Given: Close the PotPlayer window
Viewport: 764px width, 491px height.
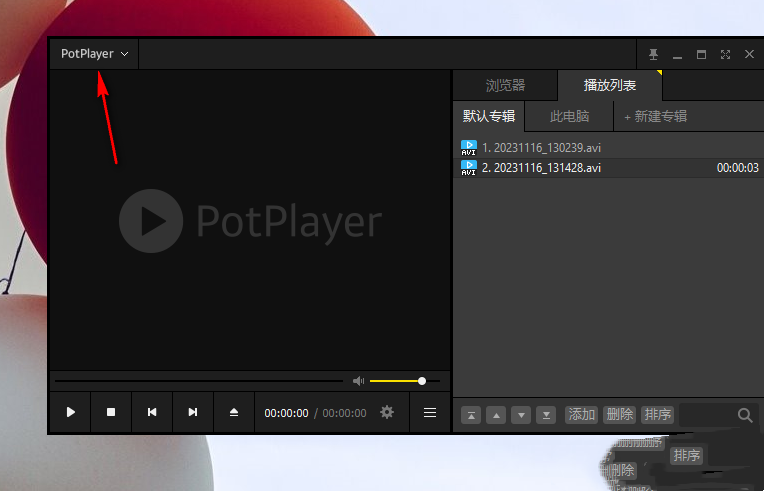Looking at the screenshot, I should [749, 55].
